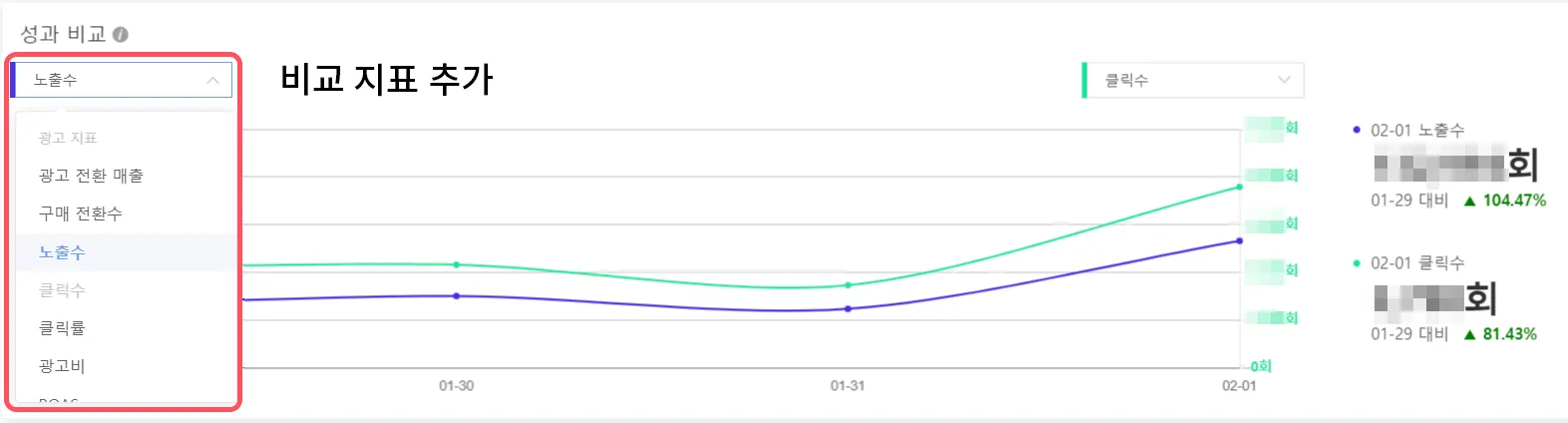This screenshot has width=1568, height=423.
Task: Click the green up-arrow next to 104.47%
Action: point(1469,201)
